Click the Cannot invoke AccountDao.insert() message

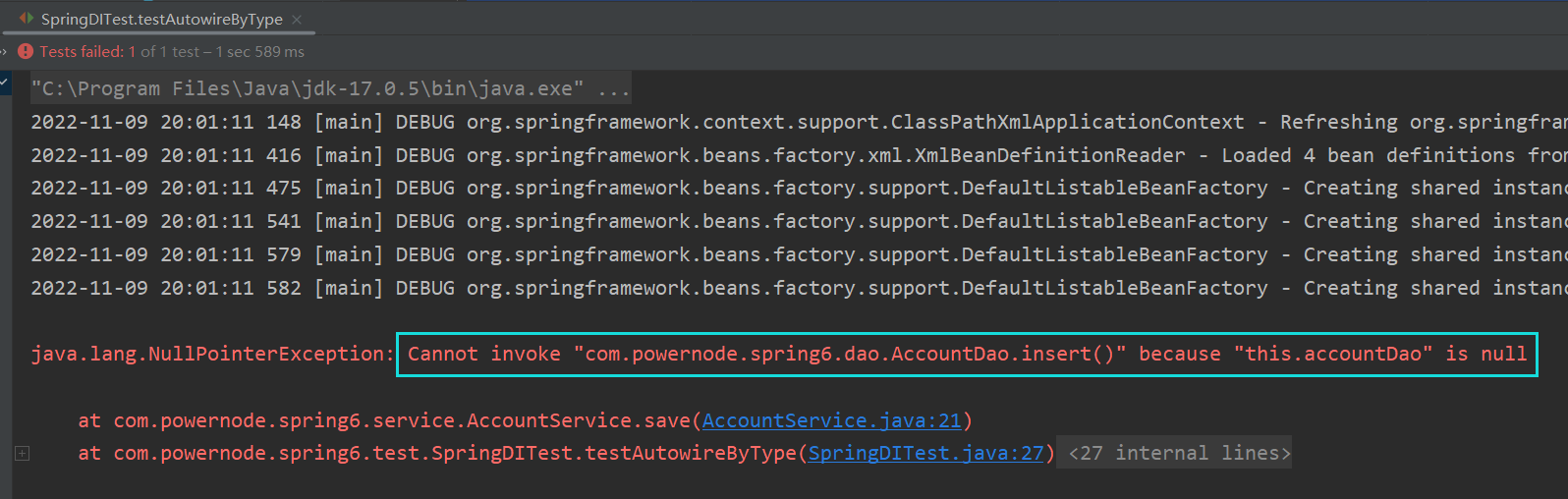[967, 354]
